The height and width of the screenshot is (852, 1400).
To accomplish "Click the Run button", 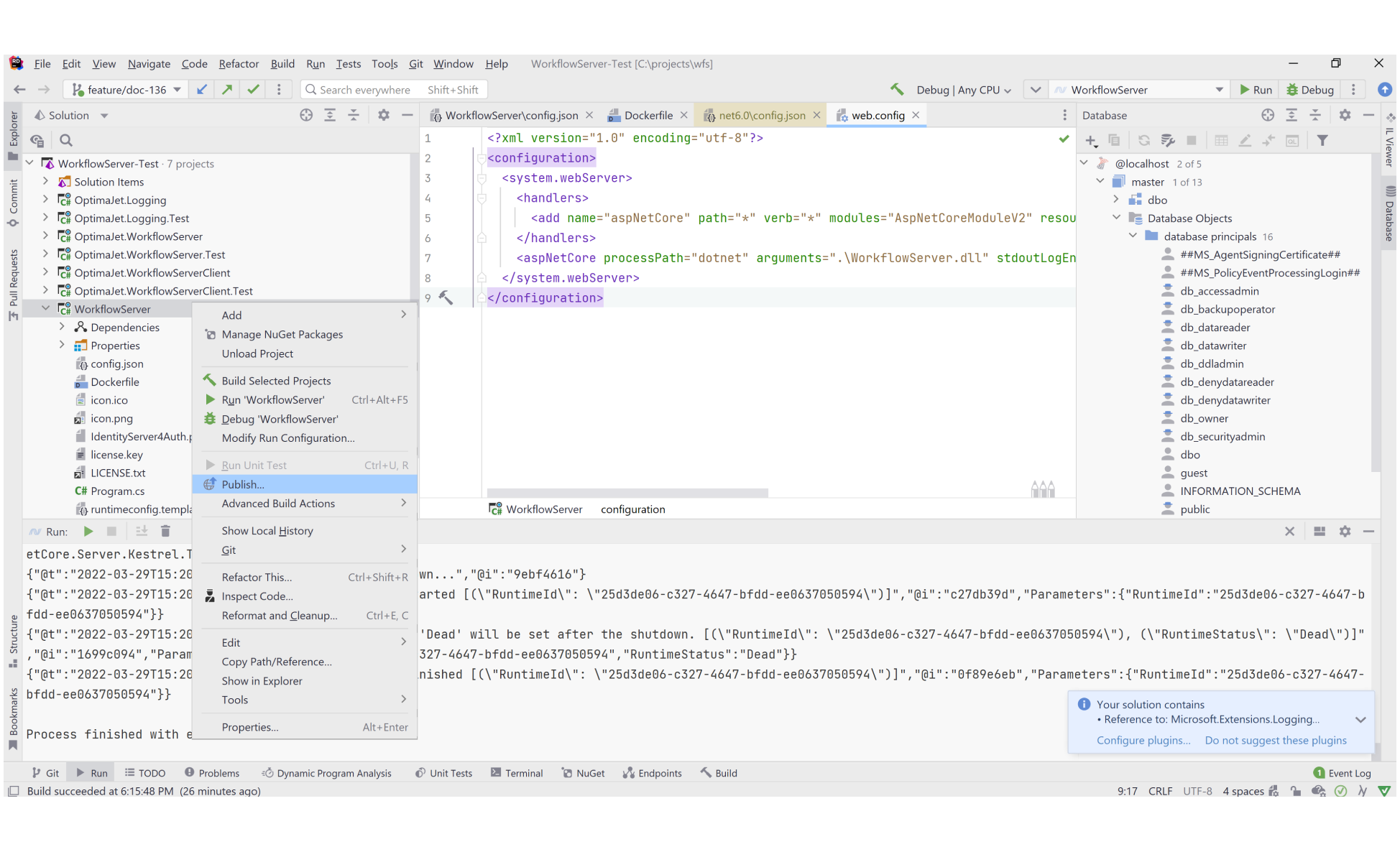I will pos(1255,90).
